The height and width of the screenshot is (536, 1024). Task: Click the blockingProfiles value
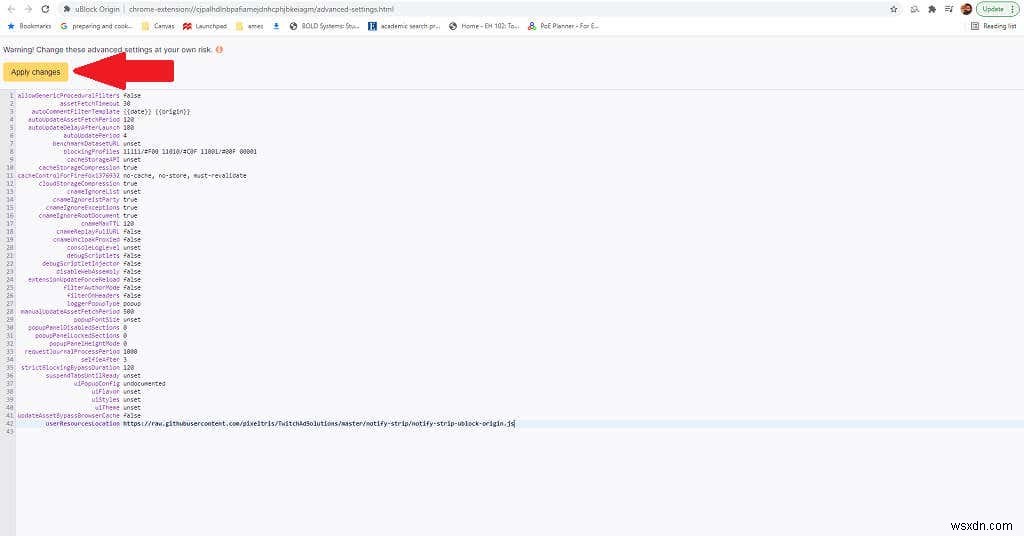coord(190,151)
